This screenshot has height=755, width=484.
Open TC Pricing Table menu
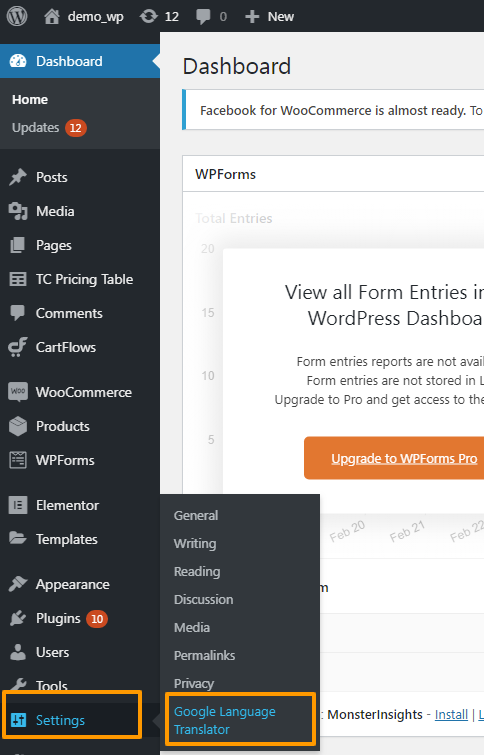point(84,279)
